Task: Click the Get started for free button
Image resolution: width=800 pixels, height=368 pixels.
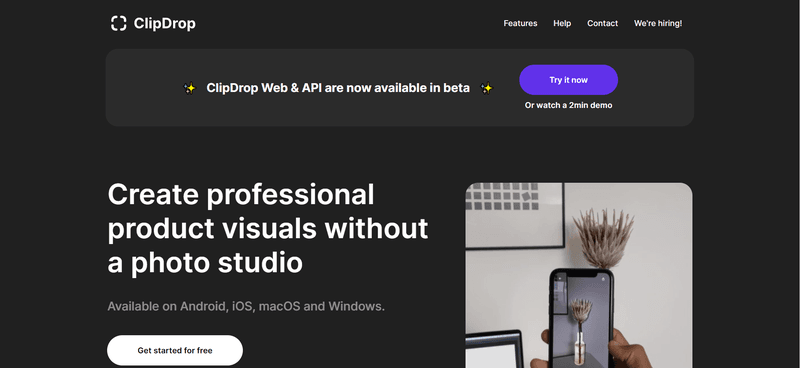Action: (x=174, y=350)
